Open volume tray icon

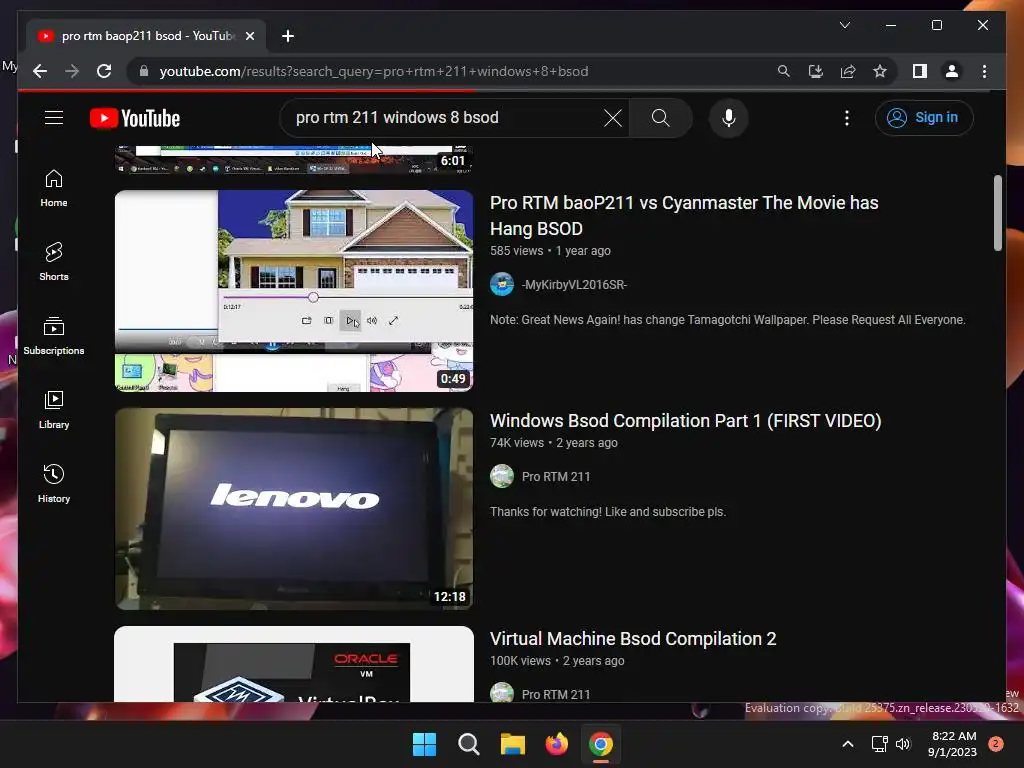903,744
